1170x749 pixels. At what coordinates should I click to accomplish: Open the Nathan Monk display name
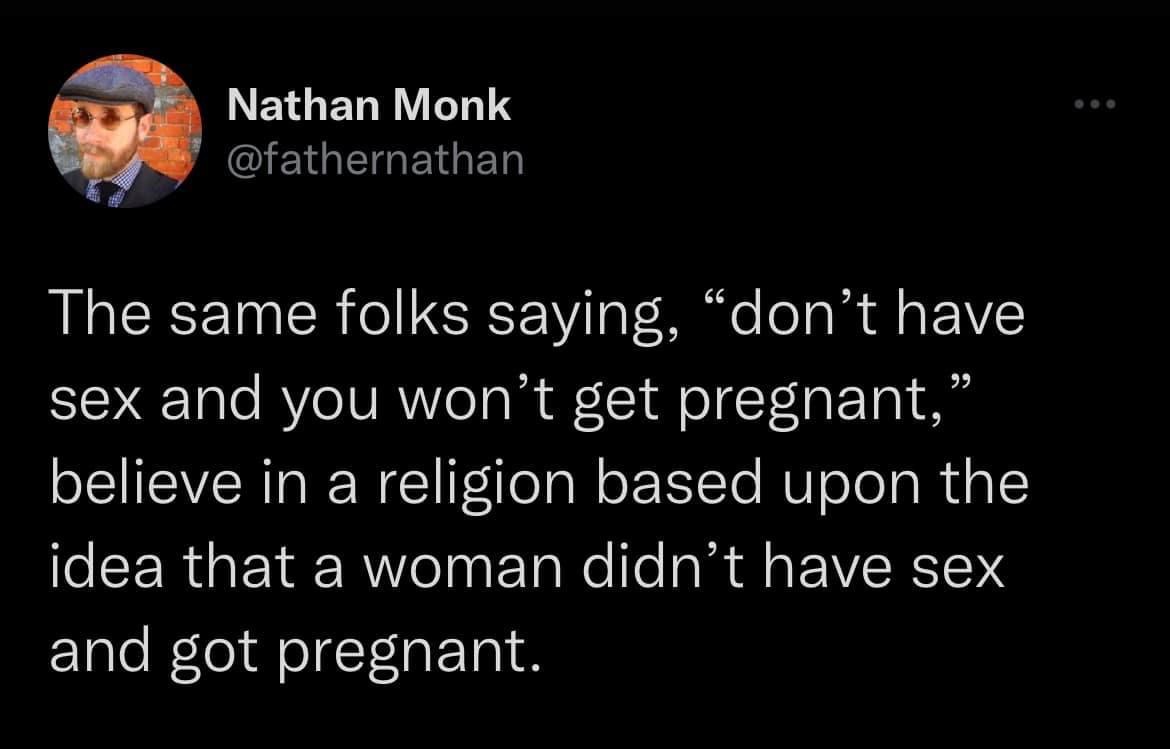[x=369, y=105]
